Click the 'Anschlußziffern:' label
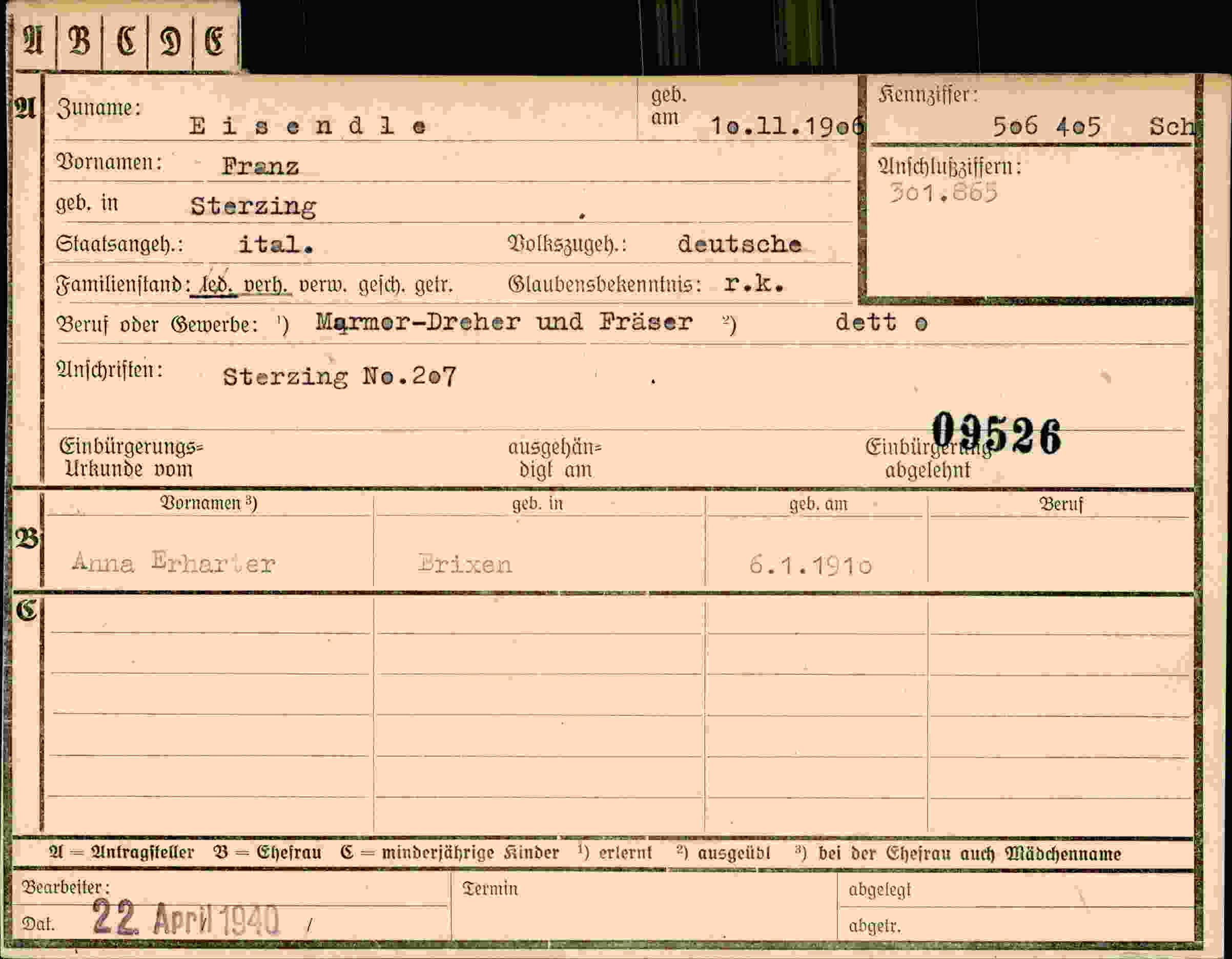The width and height of the screenshot is (1232, 959). click(x=950, y=167)
